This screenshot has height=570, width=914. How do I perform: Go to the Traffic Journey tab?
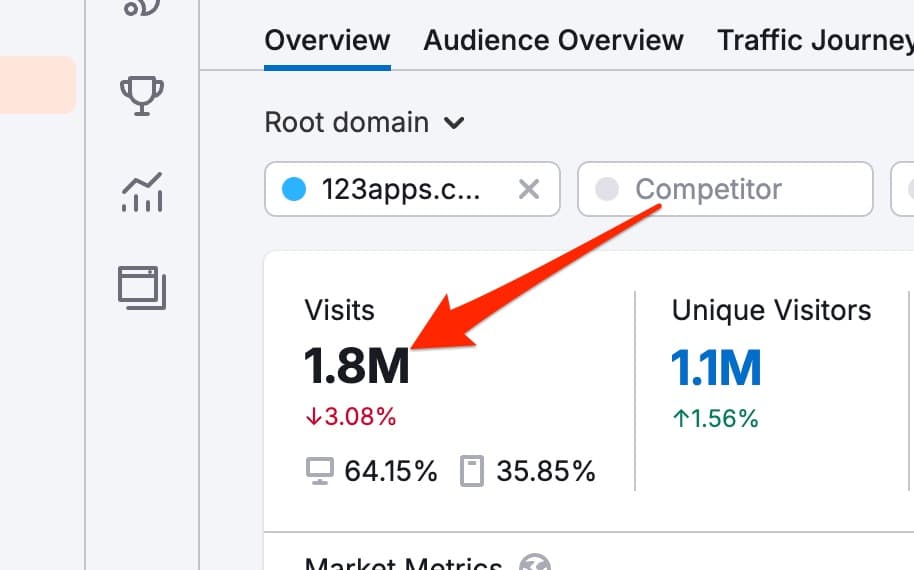pos(814,41)
